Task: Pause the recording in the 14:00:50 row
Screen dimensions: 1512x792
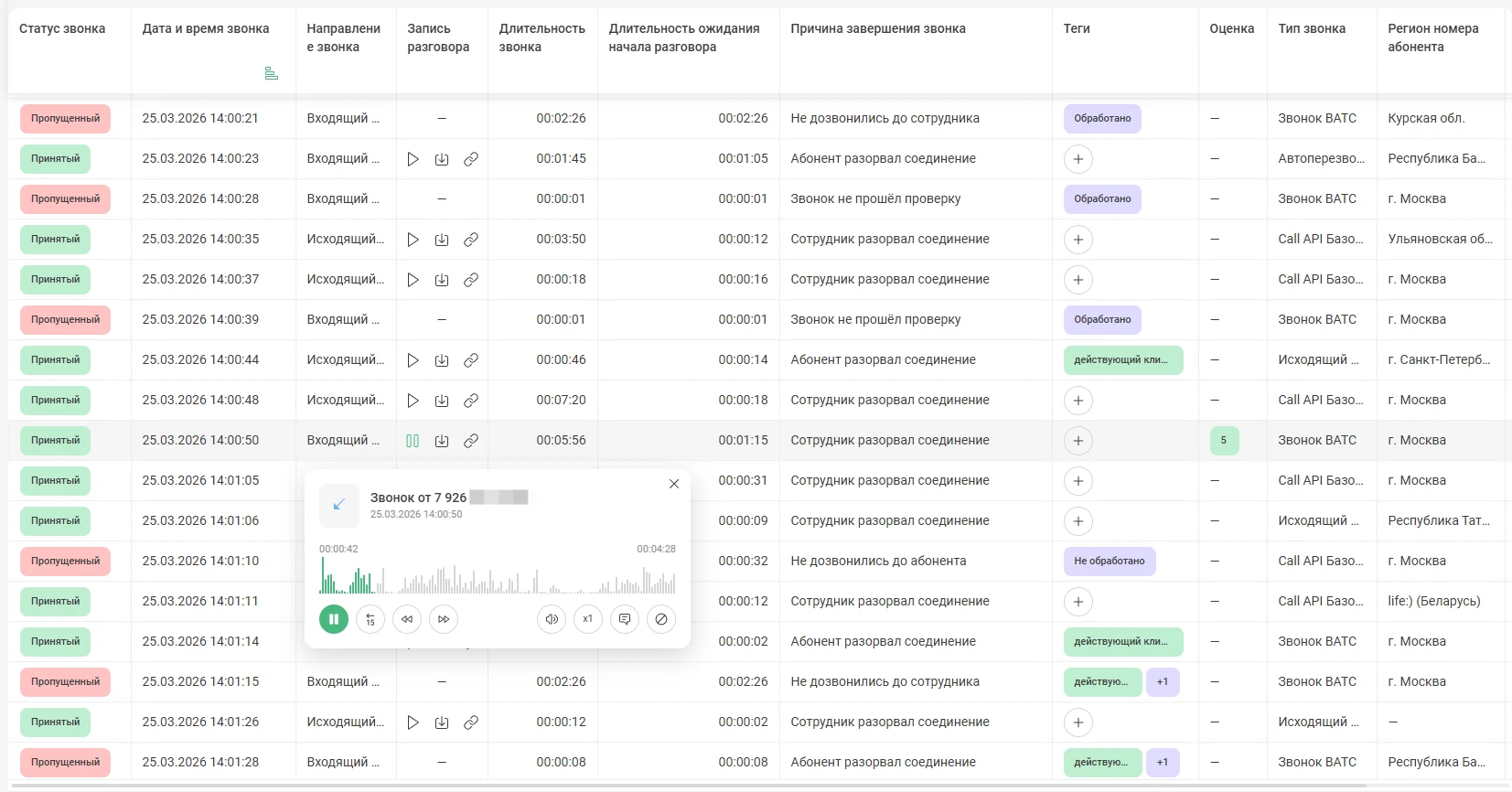Action: coord(413,441)
